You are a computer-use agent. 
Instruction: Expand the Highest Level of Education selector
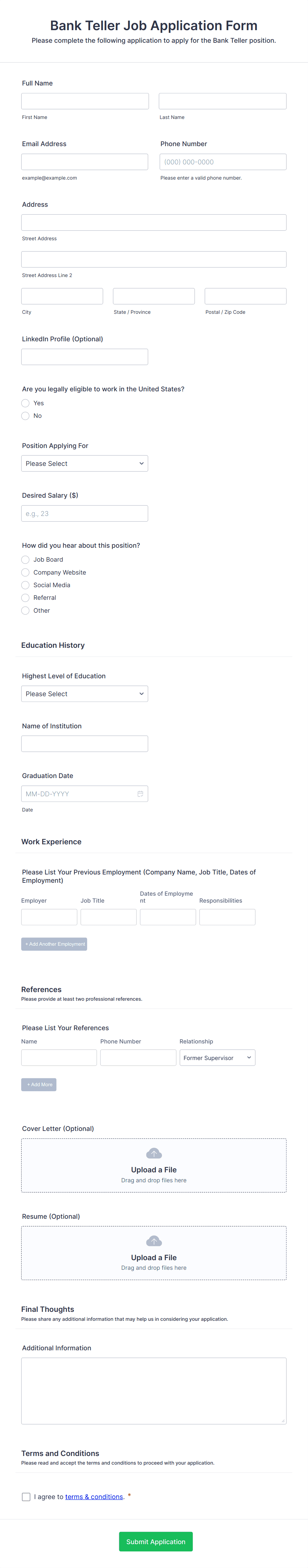click(x=84, y=693)
